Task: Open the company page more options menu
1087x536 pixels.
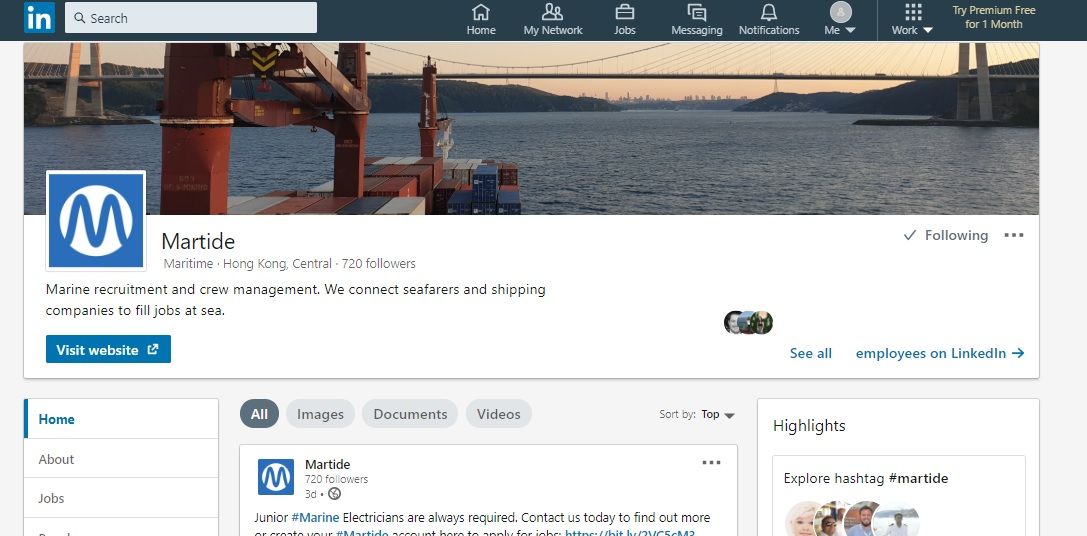Action: click(x=1014, y=236)
